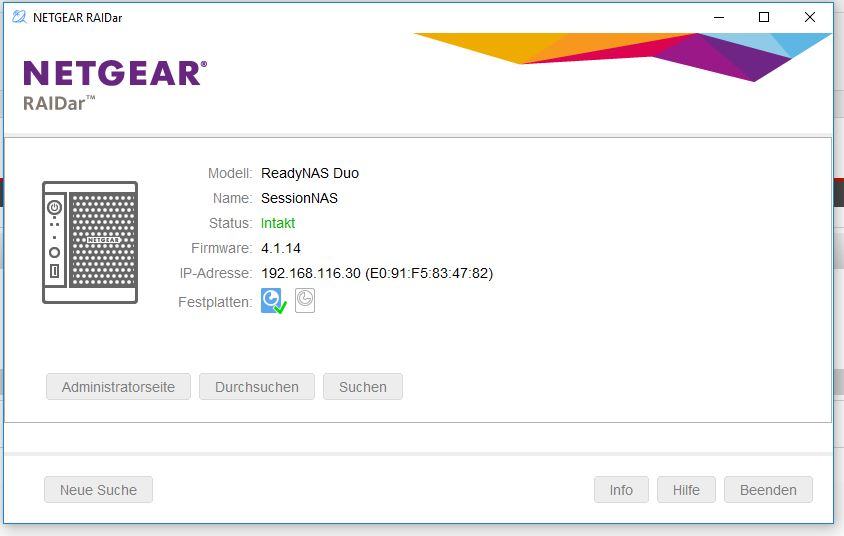Click the Suchen button

click(363, 387)
